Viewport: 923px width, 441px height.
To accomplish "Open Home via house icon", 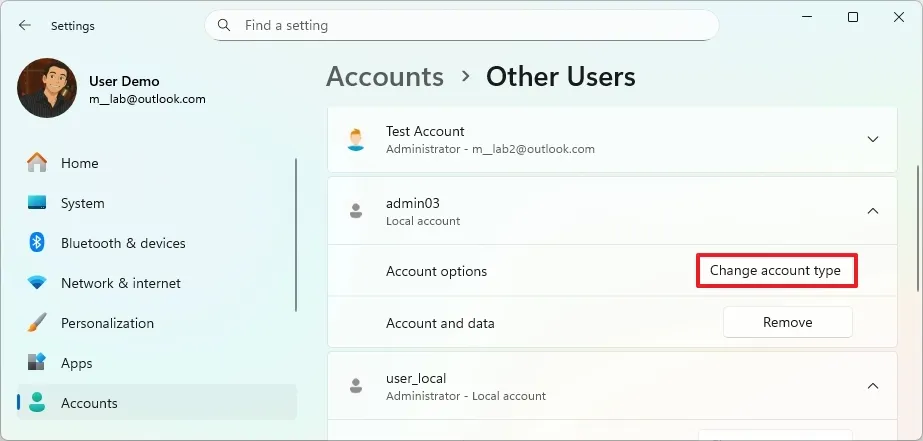I will tap(37, 163).
